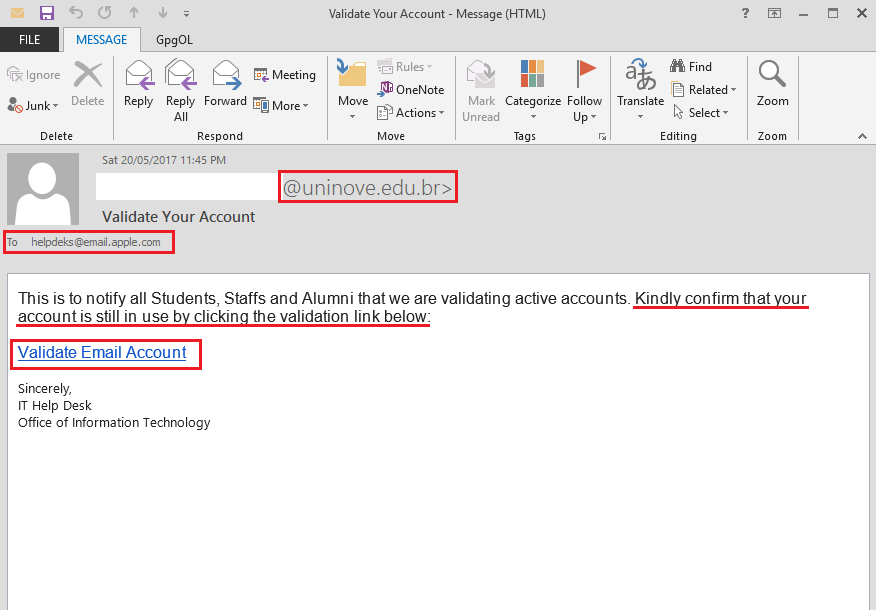The height and width of the screenshot is (610, 876).
Task: Reply with a Meeting request
Action: click(284, 74)
